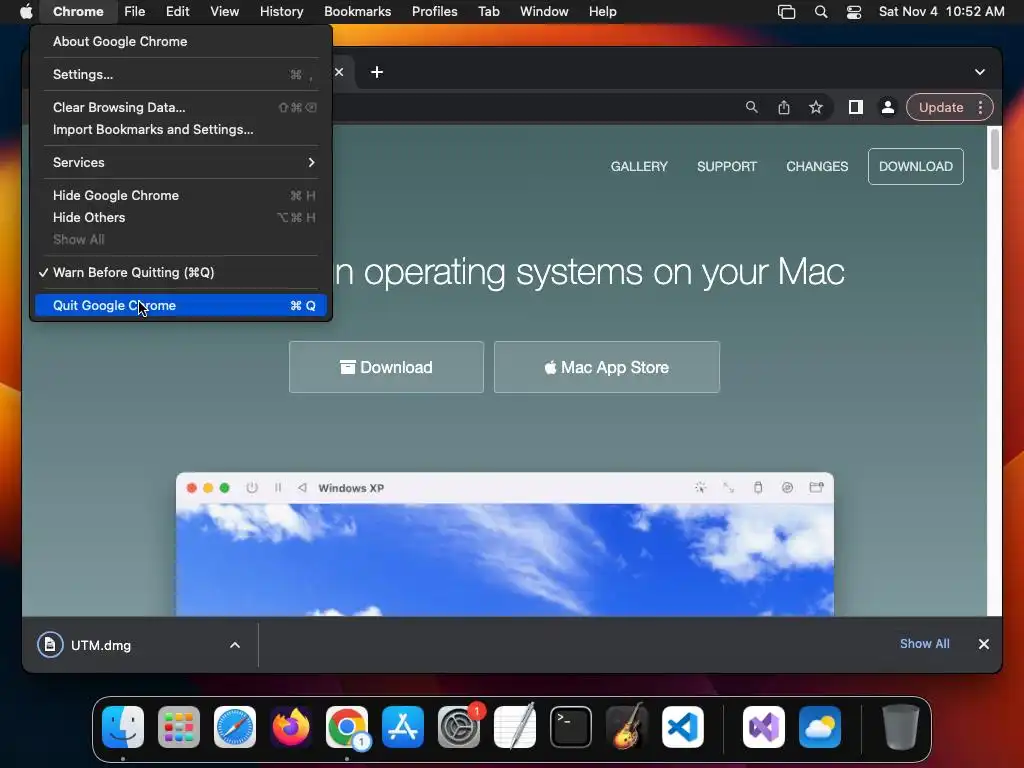Open the CHANGES nav link

click(x=817, y=167)
